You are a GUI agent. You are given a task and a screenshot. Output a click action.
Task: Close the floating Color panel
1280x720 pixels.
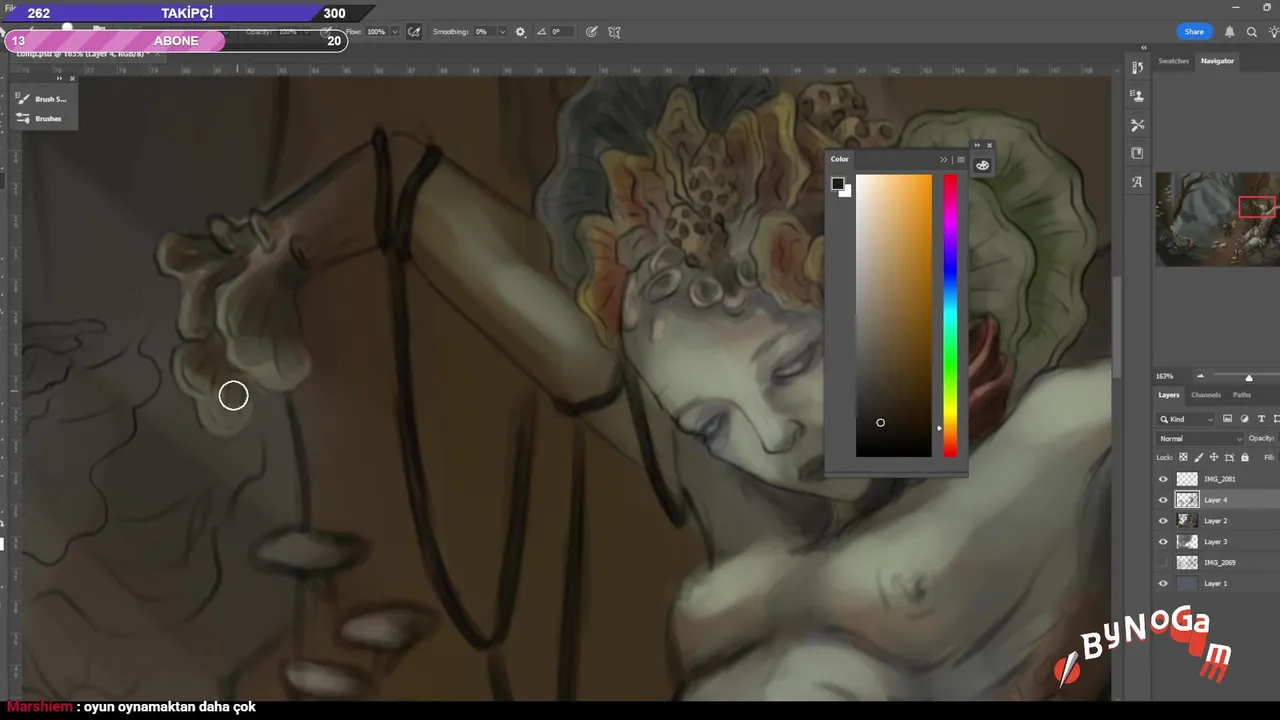989,146
